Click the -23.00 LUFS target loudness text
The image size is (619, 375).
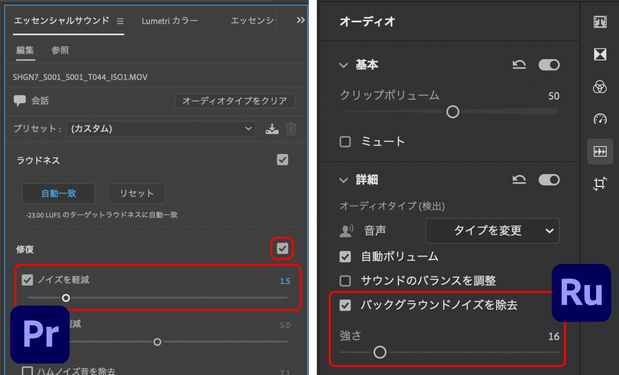coord(102,215)
